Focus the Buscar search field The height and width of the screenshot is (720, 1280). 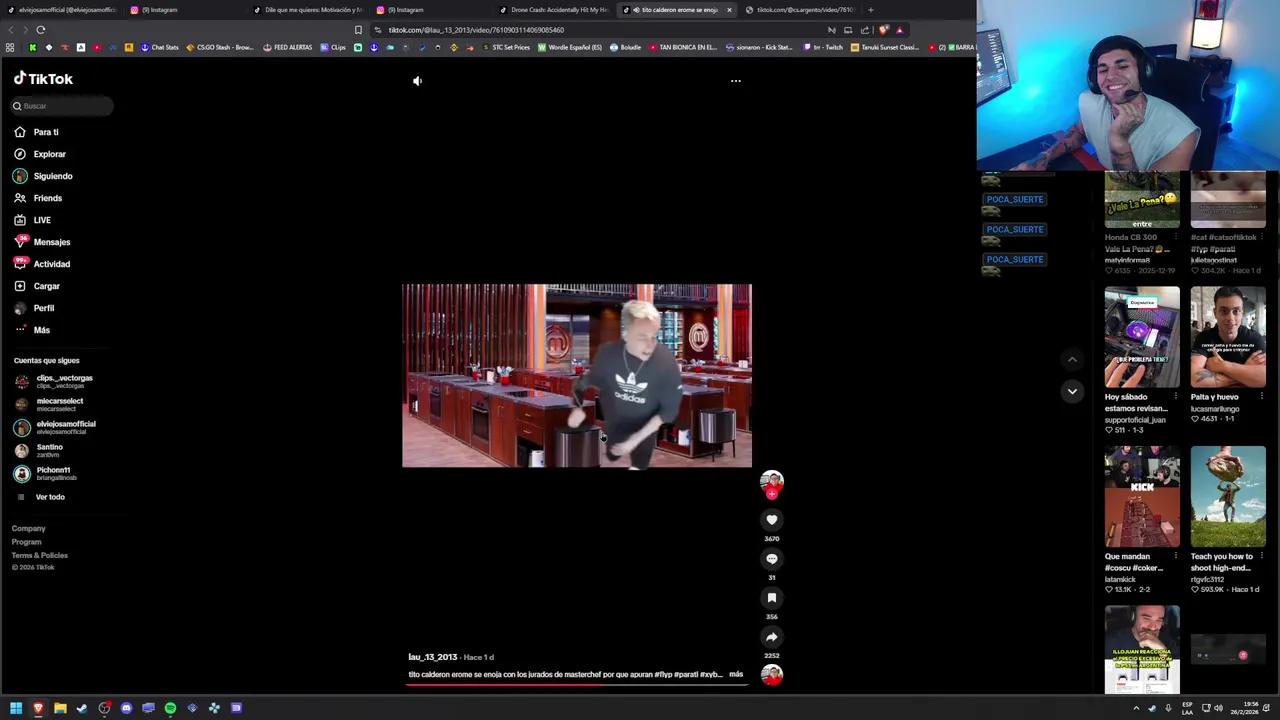[62, 106]
